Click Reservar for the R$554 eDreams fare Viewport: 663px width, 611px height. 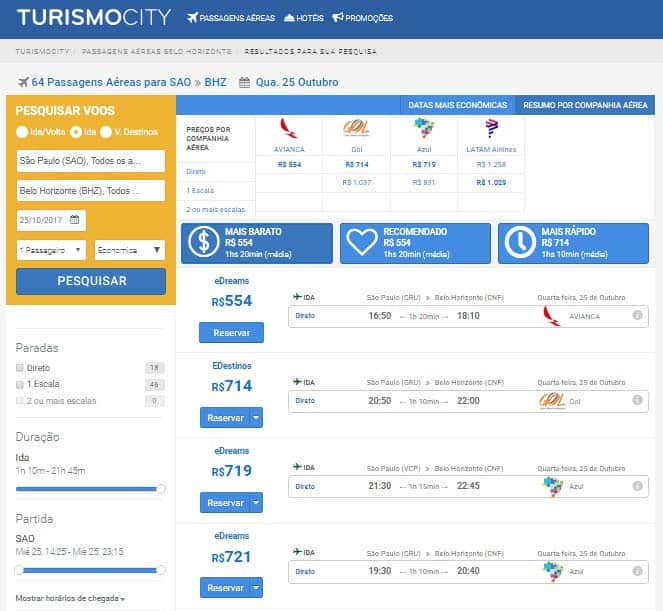[x=231, y=332]
